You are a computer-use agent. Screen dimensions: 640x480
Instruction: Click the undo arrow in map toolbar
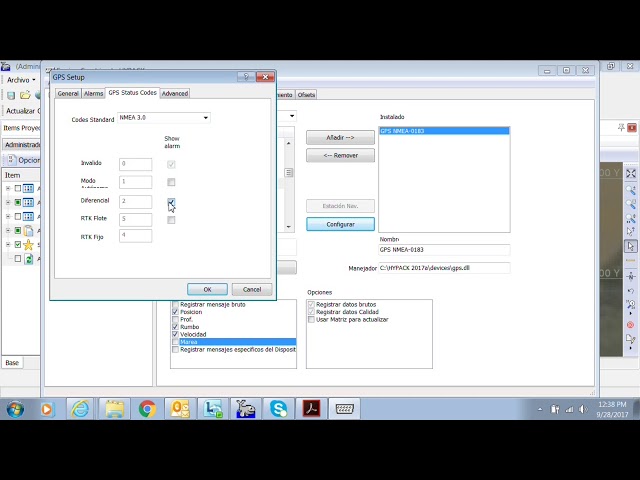click(631, 291)
